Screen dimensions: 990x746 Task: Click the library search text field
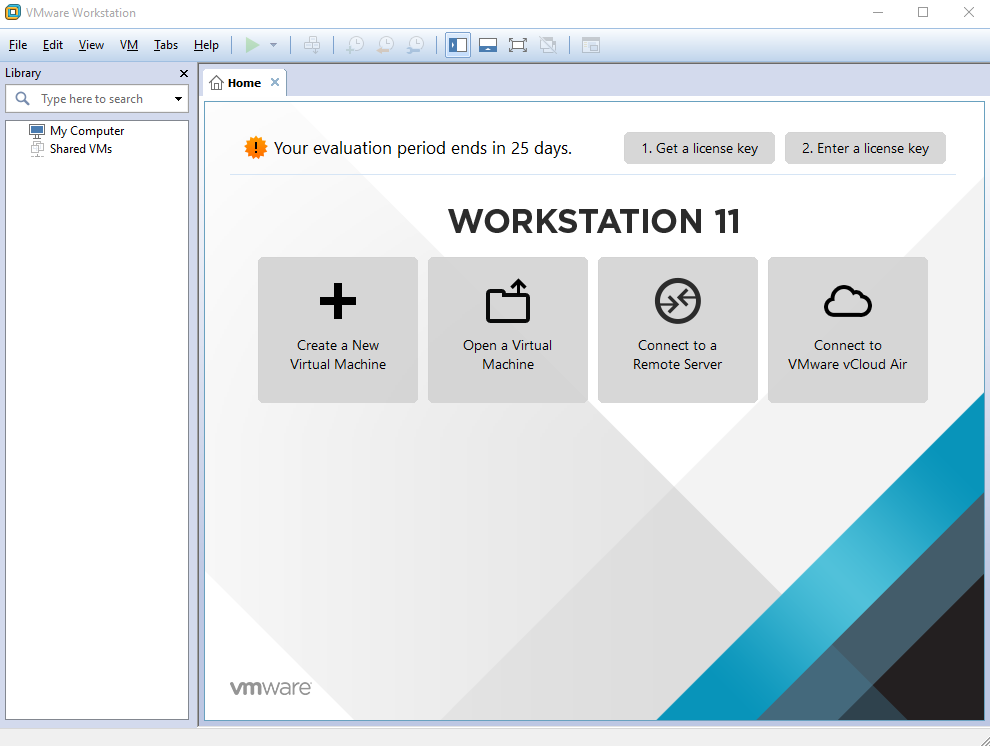[97, 99]
